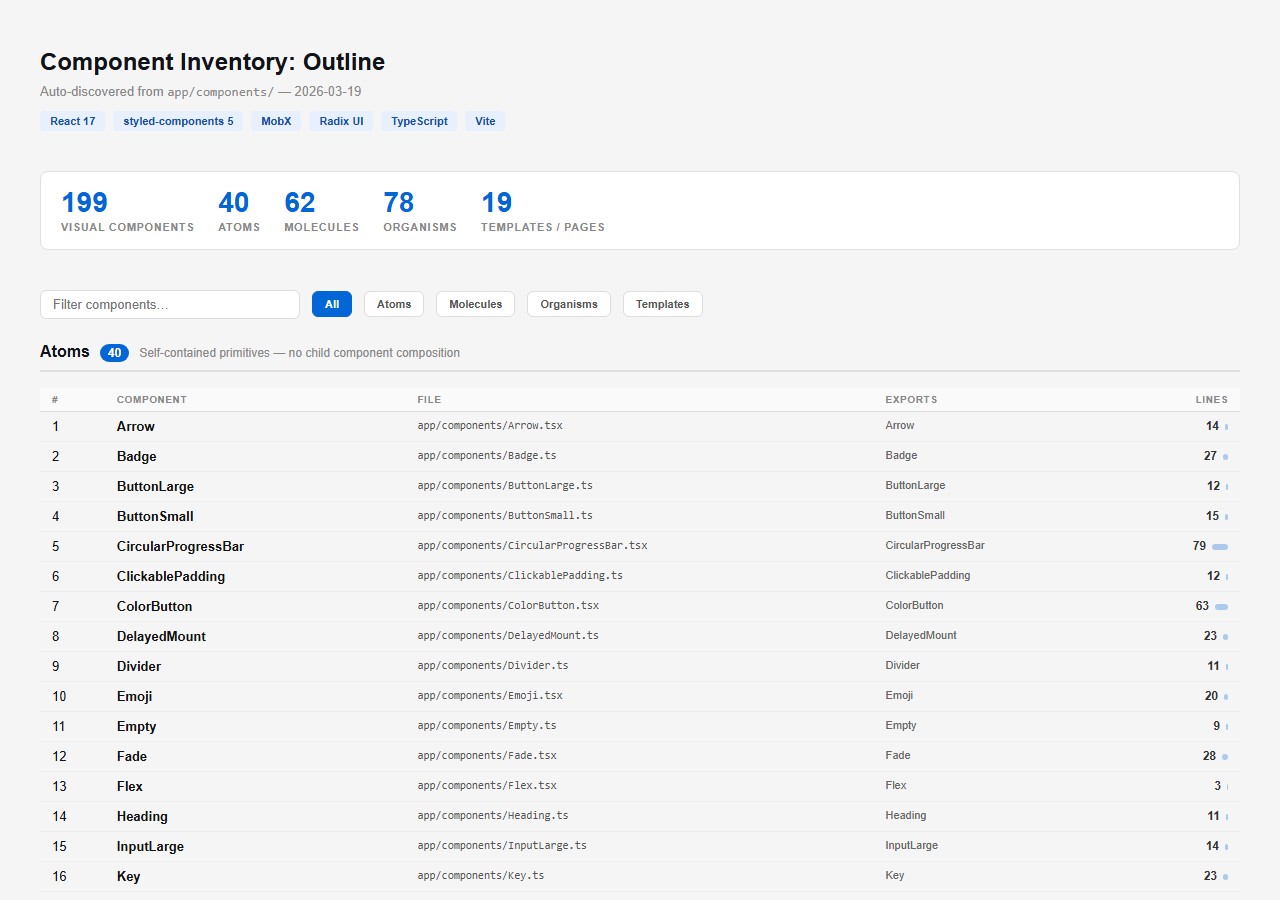Click the 62 molecules stat

pyautogui.click(x=321, y=211)
